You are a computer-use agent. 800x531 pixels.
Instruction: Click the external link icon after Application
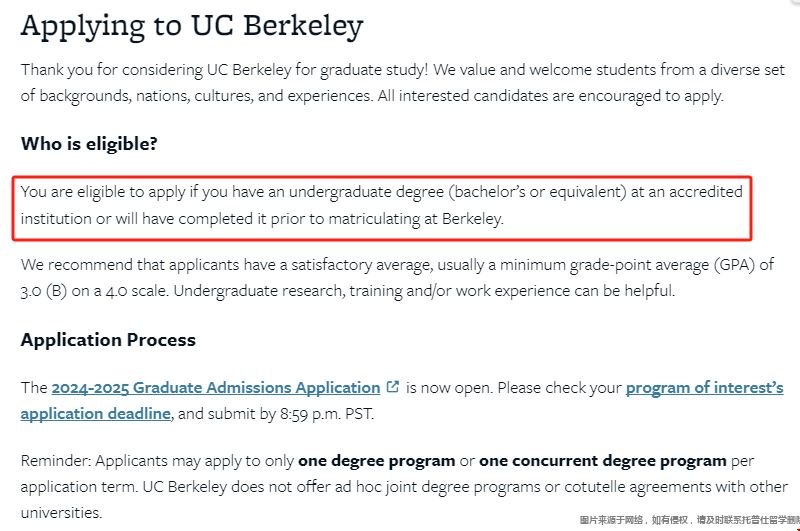click(x=393, y=387)
